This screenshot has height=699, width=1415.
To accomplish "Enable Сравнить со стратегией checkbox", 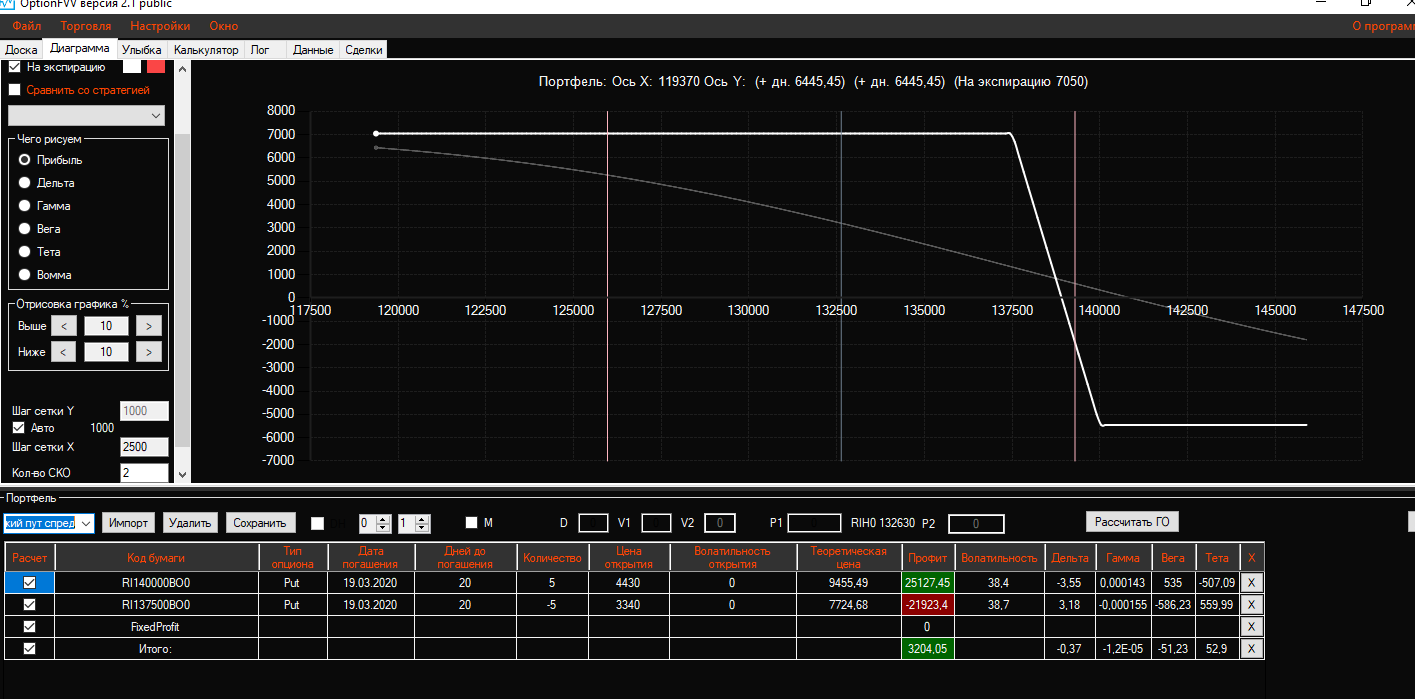I will 15,90.
